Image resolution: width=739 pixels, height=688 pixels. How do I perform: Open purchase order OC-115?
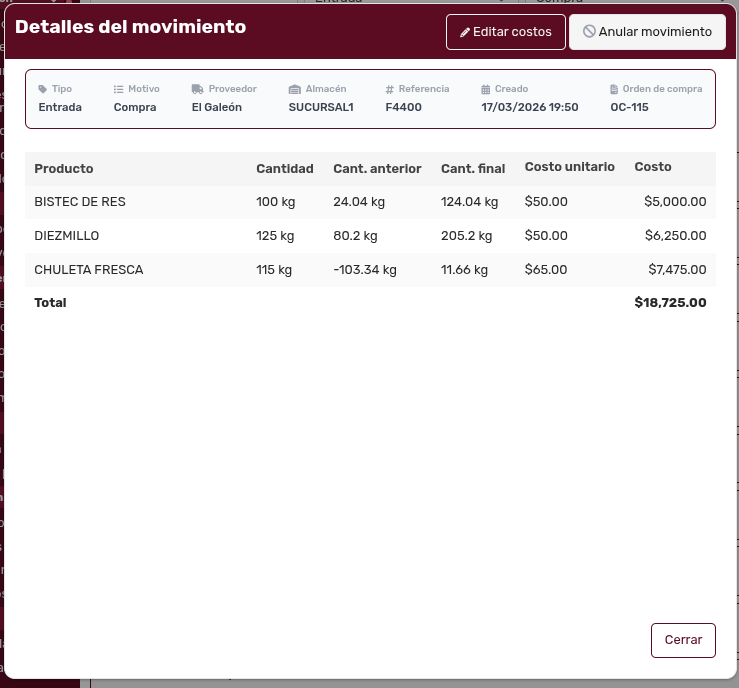point(629,107)
